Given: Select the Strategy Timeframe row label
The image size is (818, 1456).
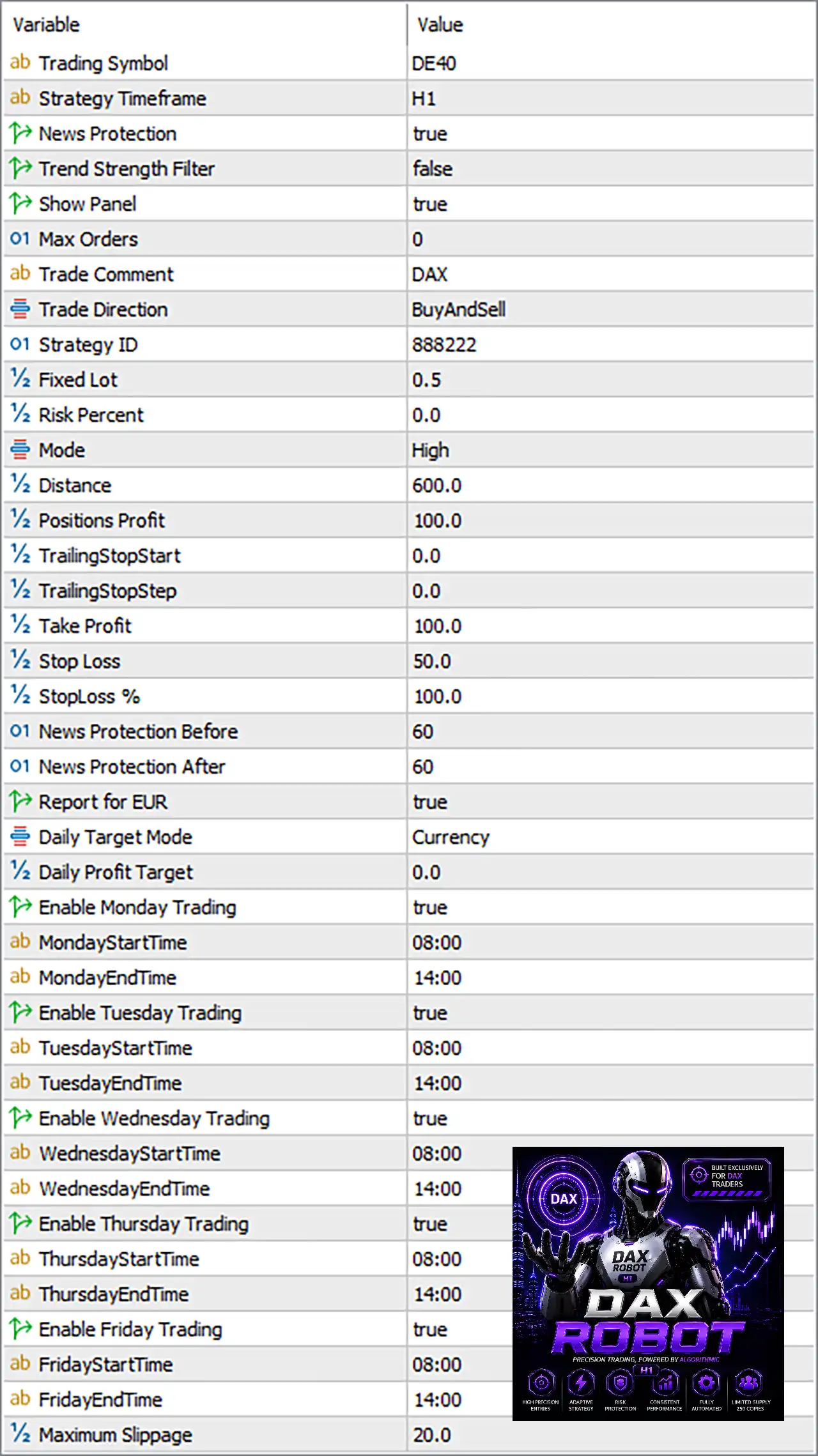Looking at the screenshot, I should pos(123,98).
